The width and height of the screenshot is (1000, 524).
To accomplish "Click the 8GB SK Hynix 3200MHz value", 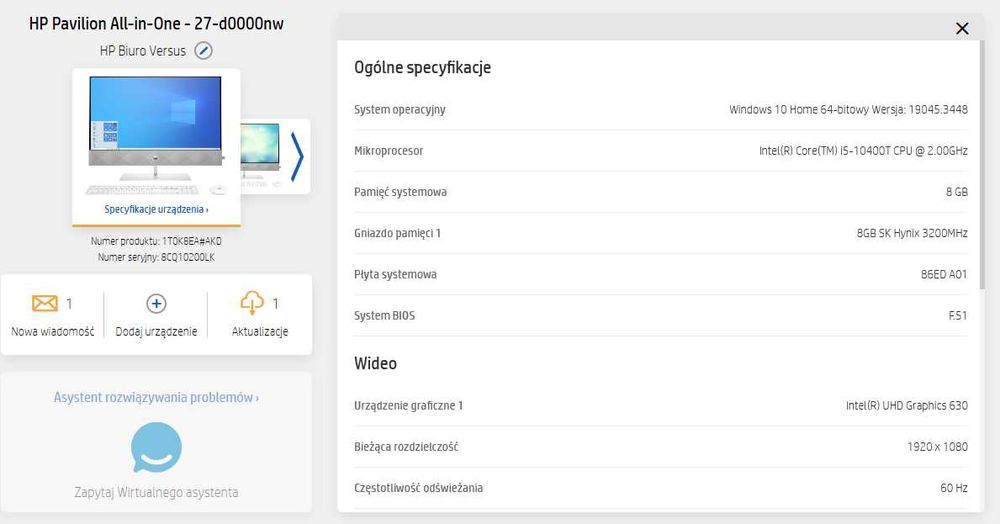I will point(912,233).
